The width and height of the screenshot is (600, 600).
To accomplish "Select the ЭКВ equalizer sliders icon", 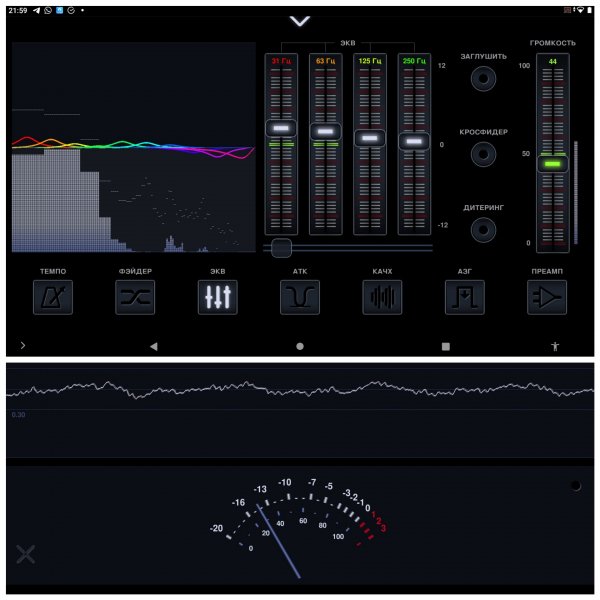I will [217, 297].
